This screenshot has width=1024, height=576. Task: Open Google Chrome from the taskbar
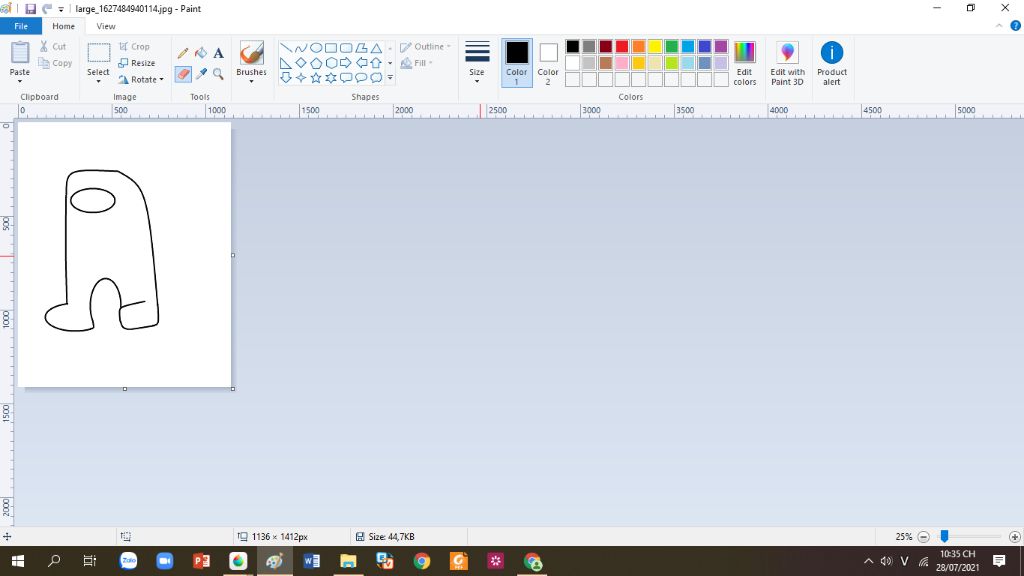click(422, 561)
